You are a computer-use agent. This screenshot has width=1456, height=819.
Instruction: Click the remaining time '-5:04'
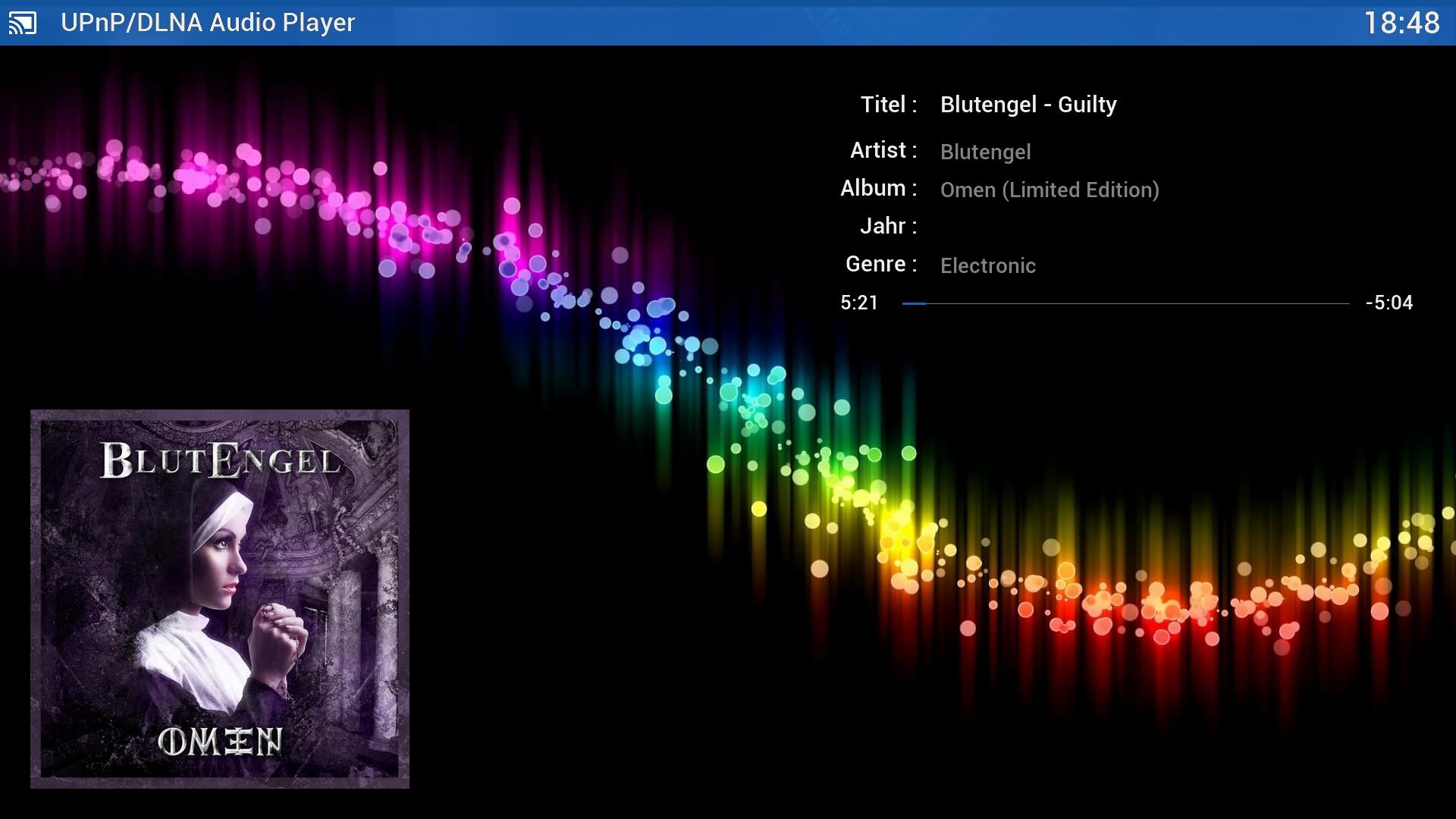[x=1389, y=303]
